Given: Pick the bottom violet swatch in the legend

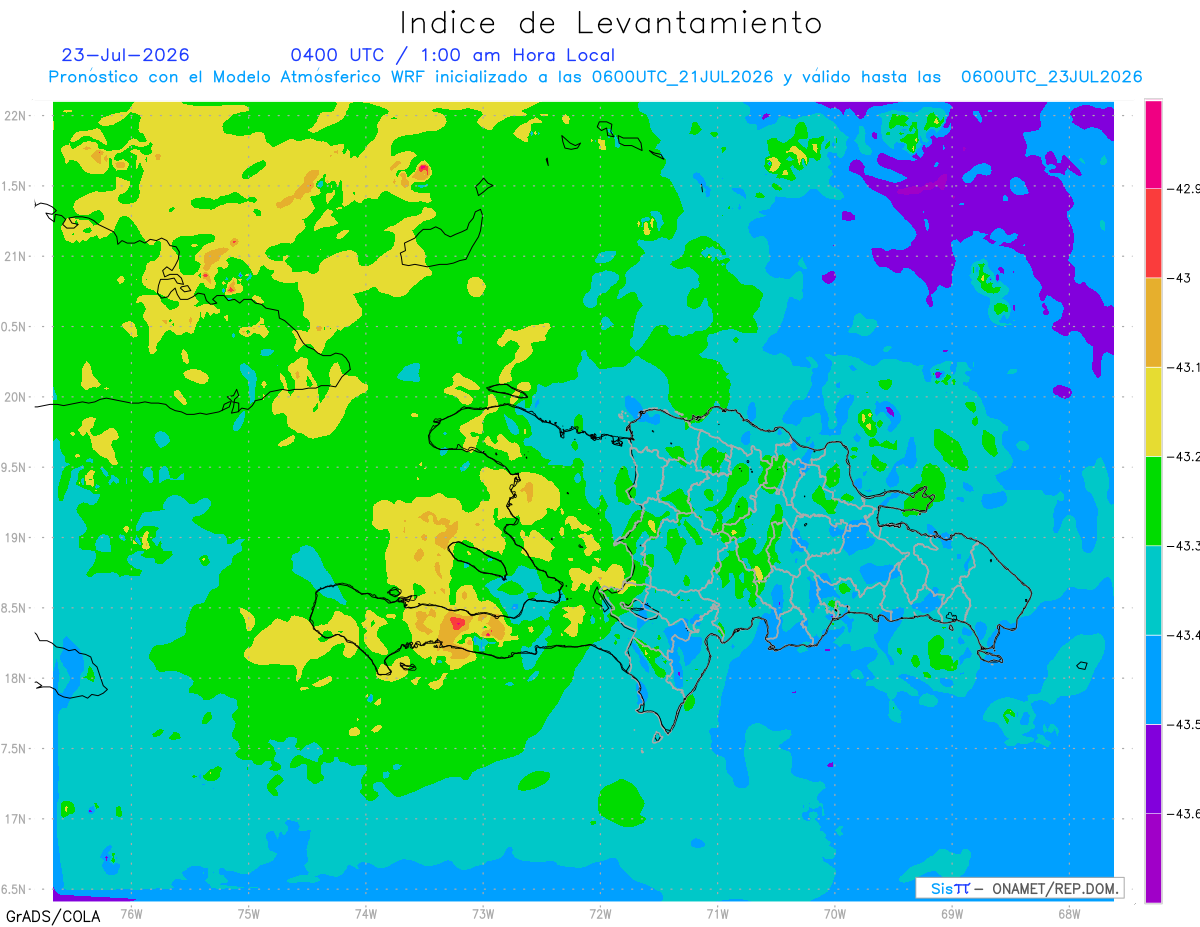Looking at the screenshot, I should coord(1153,857).
